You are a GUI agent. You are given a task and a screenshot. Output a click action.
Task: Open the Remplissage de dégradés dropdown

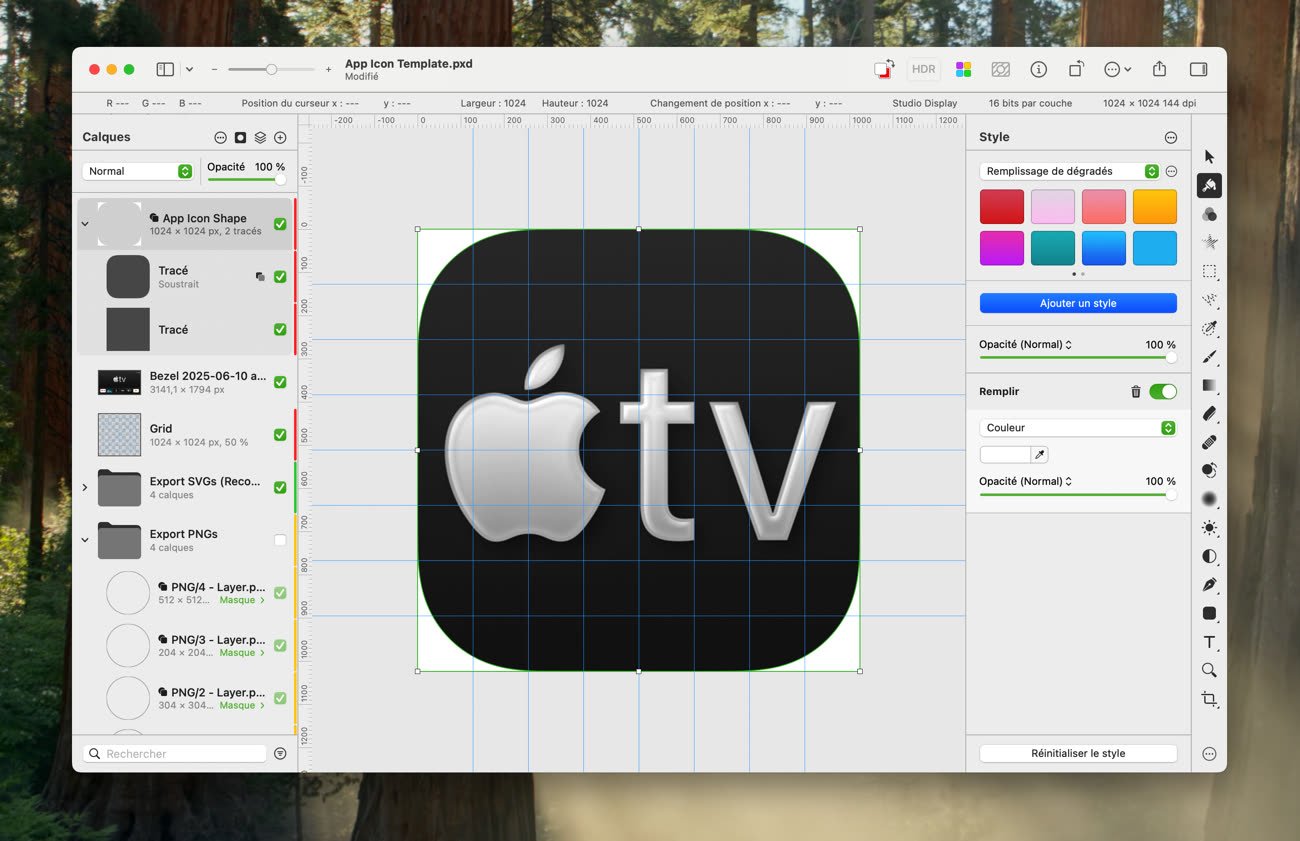tap(1069, 171)
